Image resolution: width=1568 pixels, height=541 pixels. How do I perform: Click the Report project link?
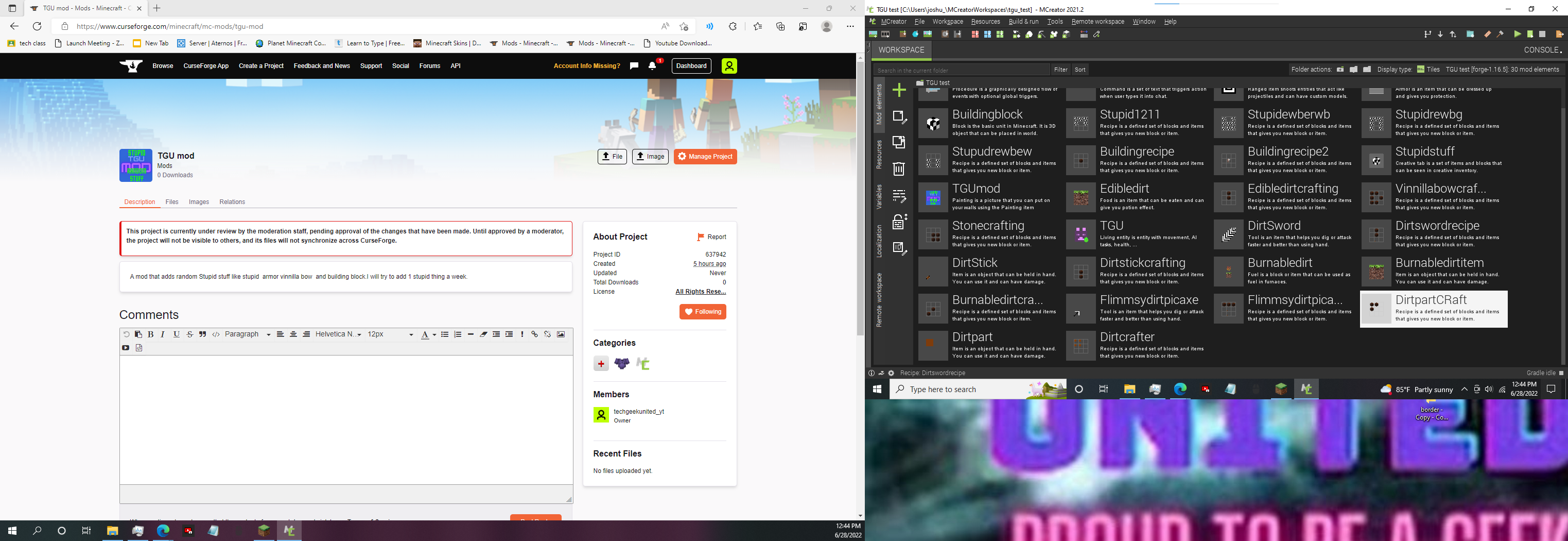click(x=711, y=237)
